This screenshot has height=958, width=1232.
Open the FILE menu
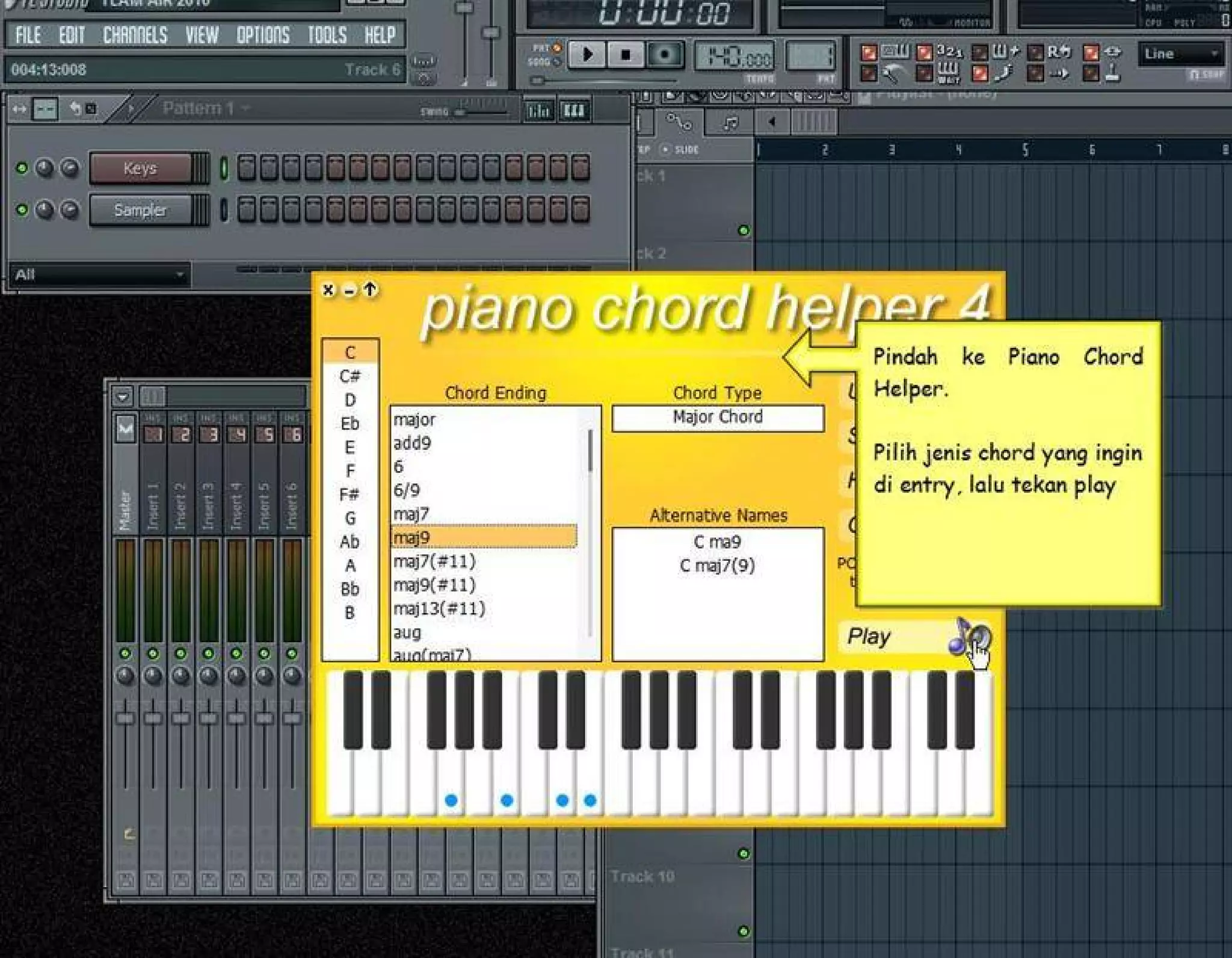(28, 36)
